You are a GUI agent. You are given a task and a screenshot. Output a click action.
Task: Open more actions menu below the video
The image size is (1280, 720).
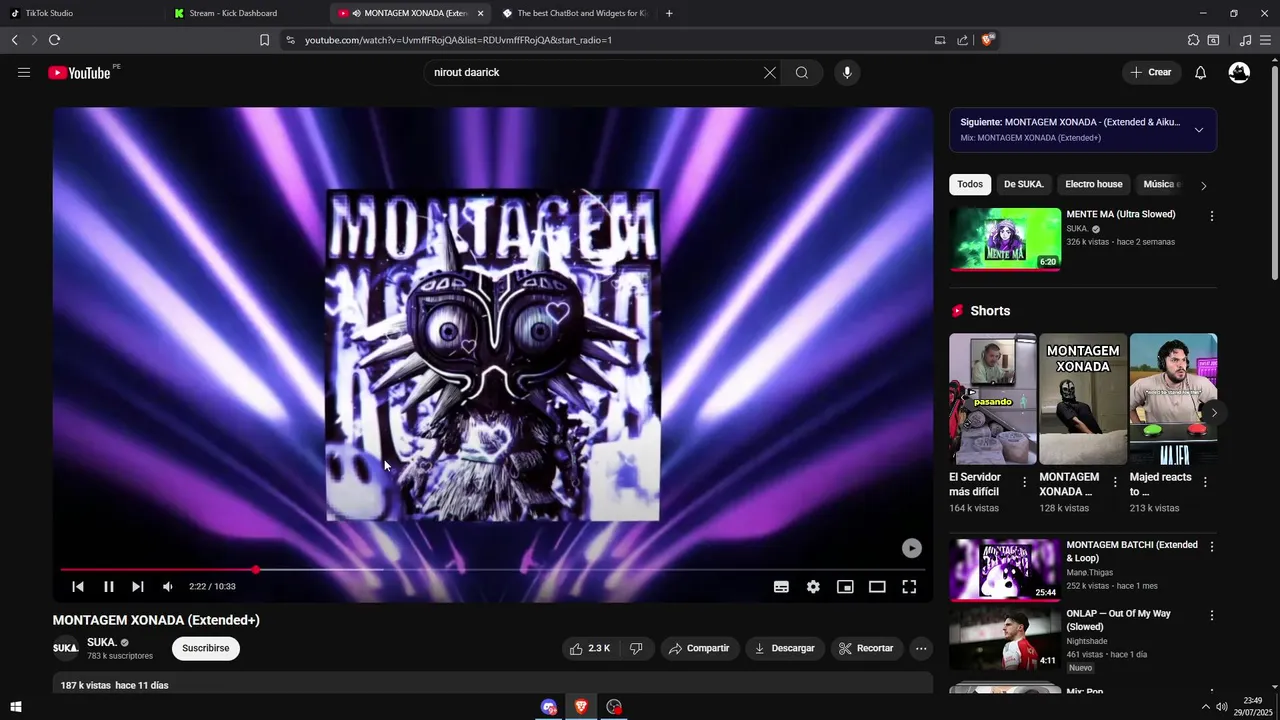pyautogui.click(x=921, y=648)
